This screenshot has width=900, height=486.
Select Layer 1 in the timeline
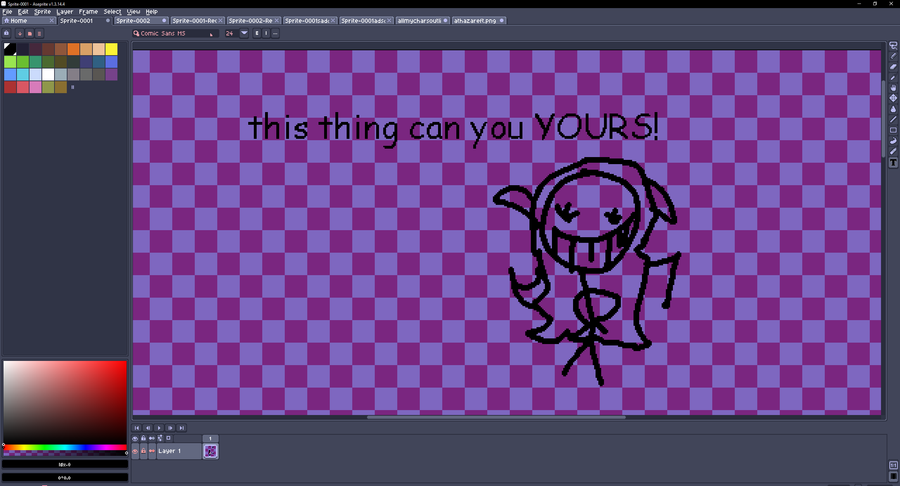(x=179, y=451)
